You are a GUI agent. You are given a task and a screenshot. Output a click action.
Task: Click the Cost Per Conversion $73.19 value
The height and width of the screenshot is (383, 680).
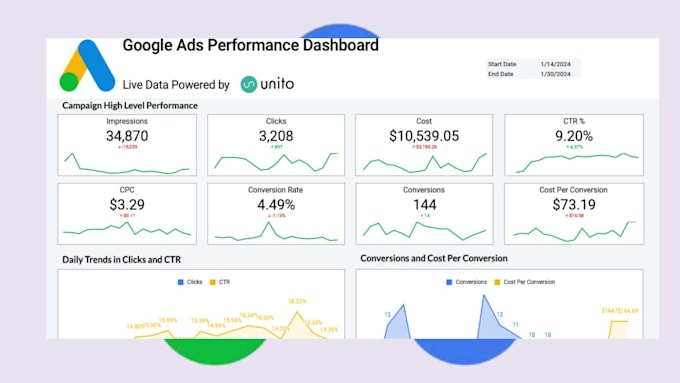pyautogui.click(x=574, y=204)
